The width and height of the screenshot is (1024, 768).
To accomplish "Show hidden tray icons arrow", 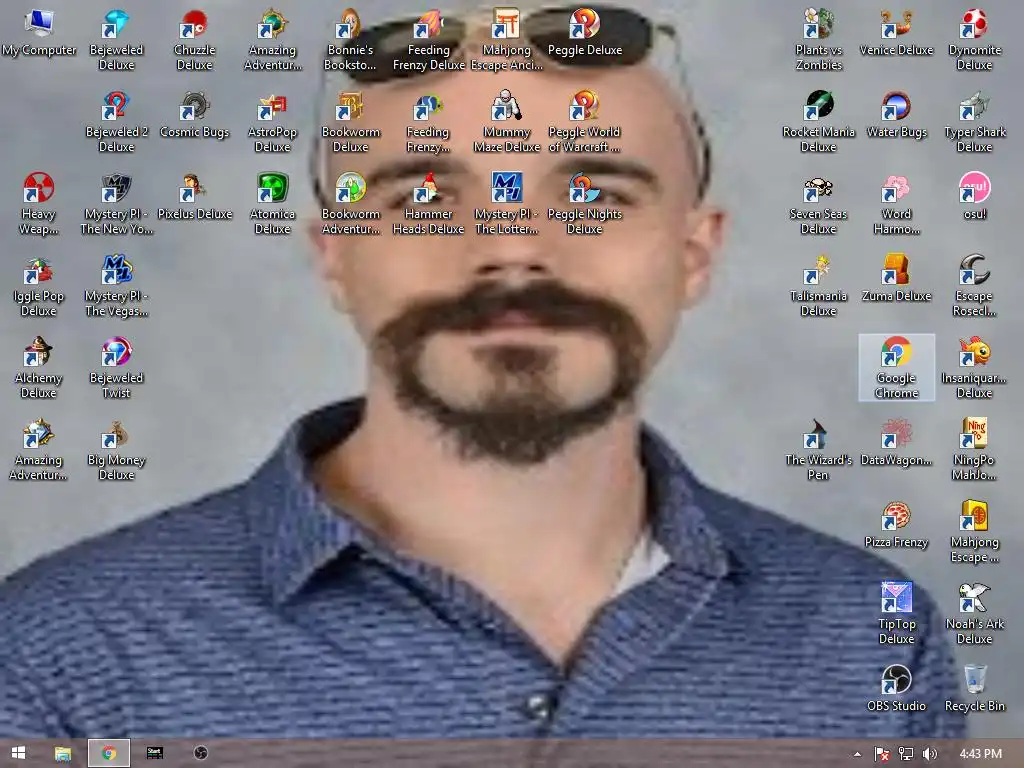I will click(857, 754).
